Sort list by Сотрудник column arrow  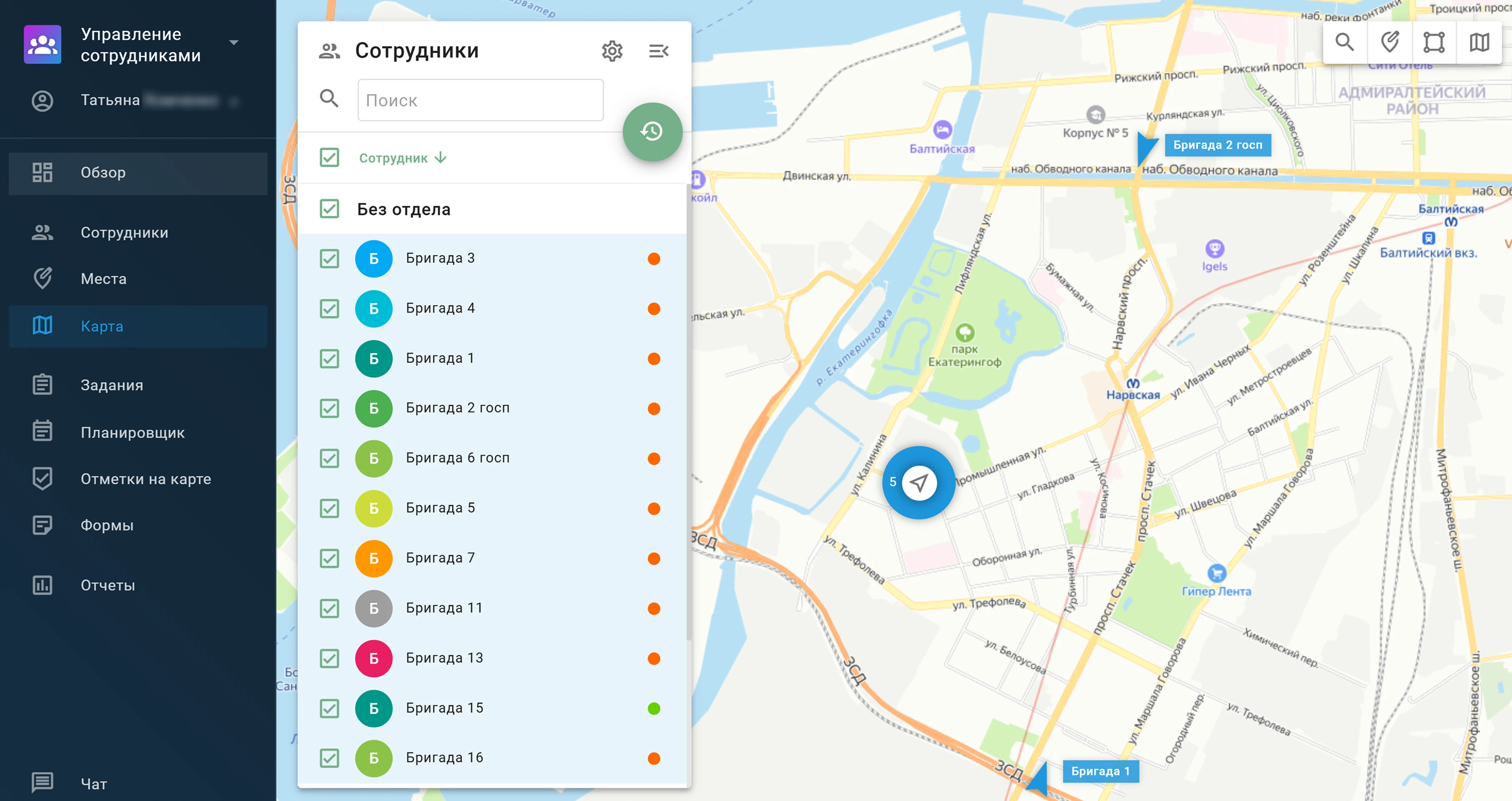[x=441, y=158]
